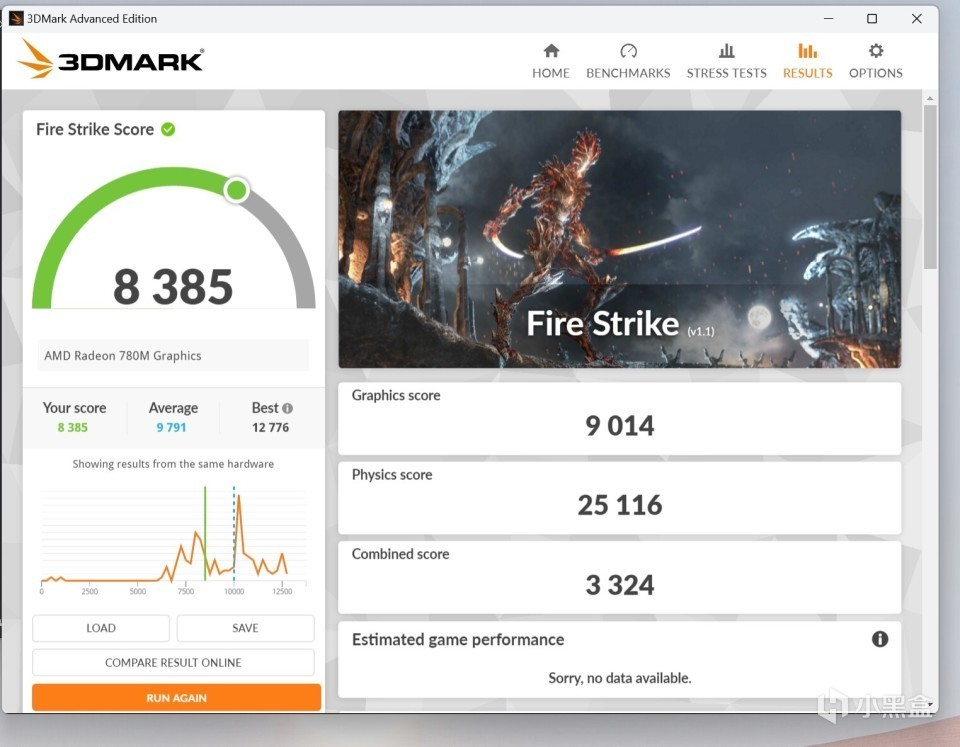Screen dimensions: 960x747
Task: Click the score distribution chart
Action: pyautogui.click(x=173, y=539)
